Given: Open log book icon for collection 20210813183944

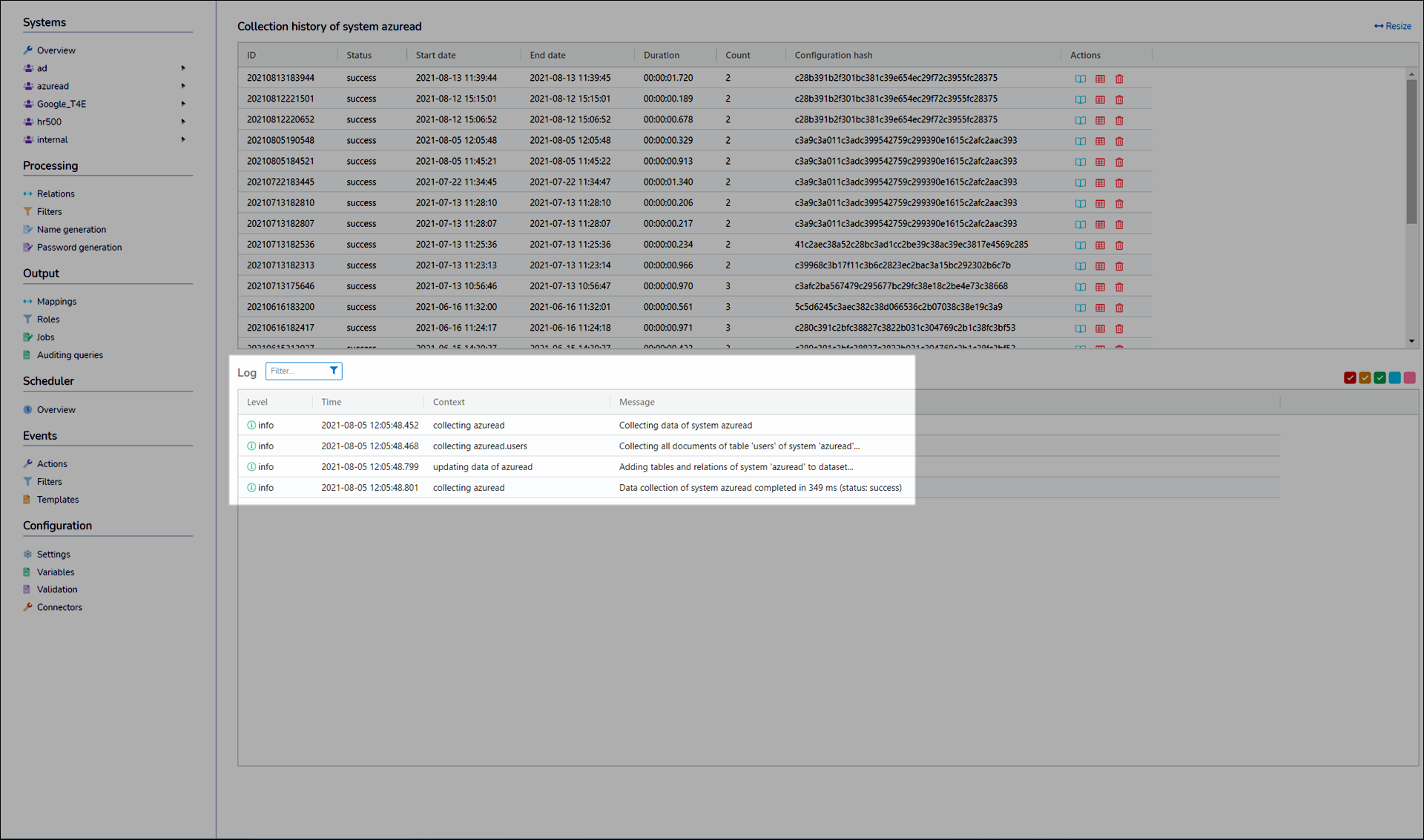Looking at the screenshot, I should point(1080,79).
